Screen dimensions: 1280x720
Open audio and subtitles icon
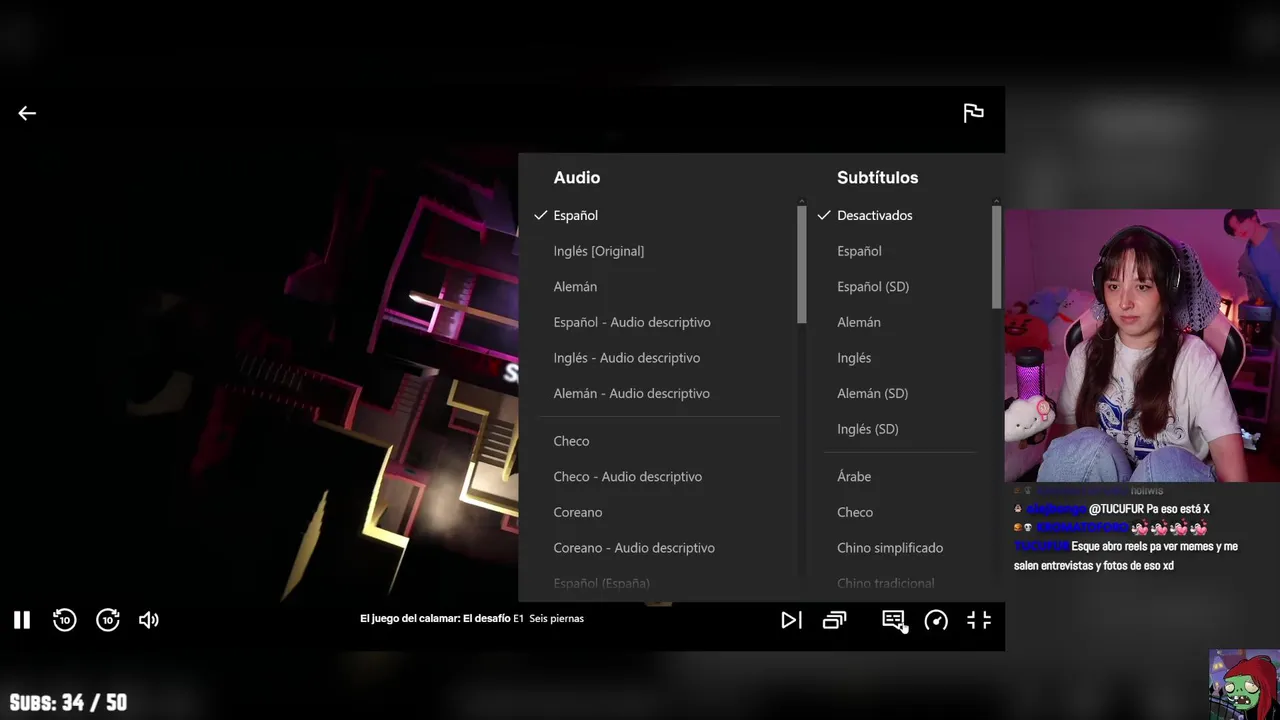(893, 620)
